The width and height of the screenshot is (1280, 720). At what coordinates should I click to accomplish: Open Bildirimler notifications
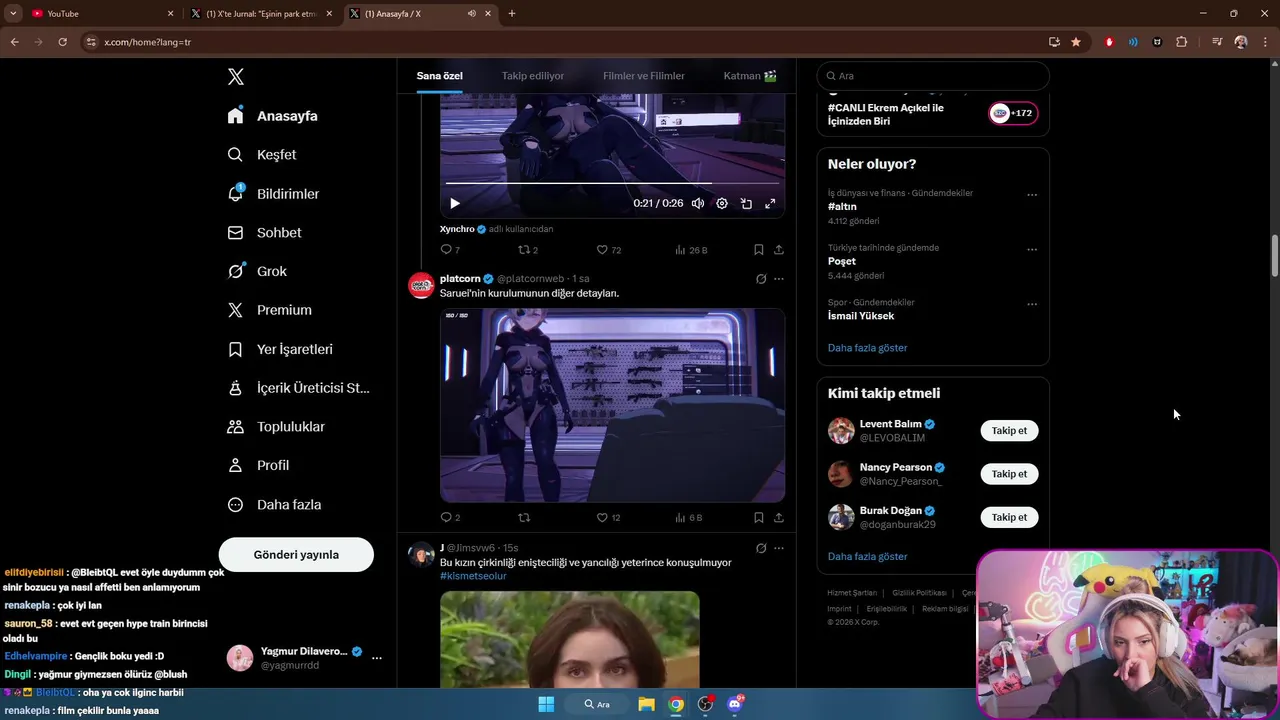click(273, 194)
